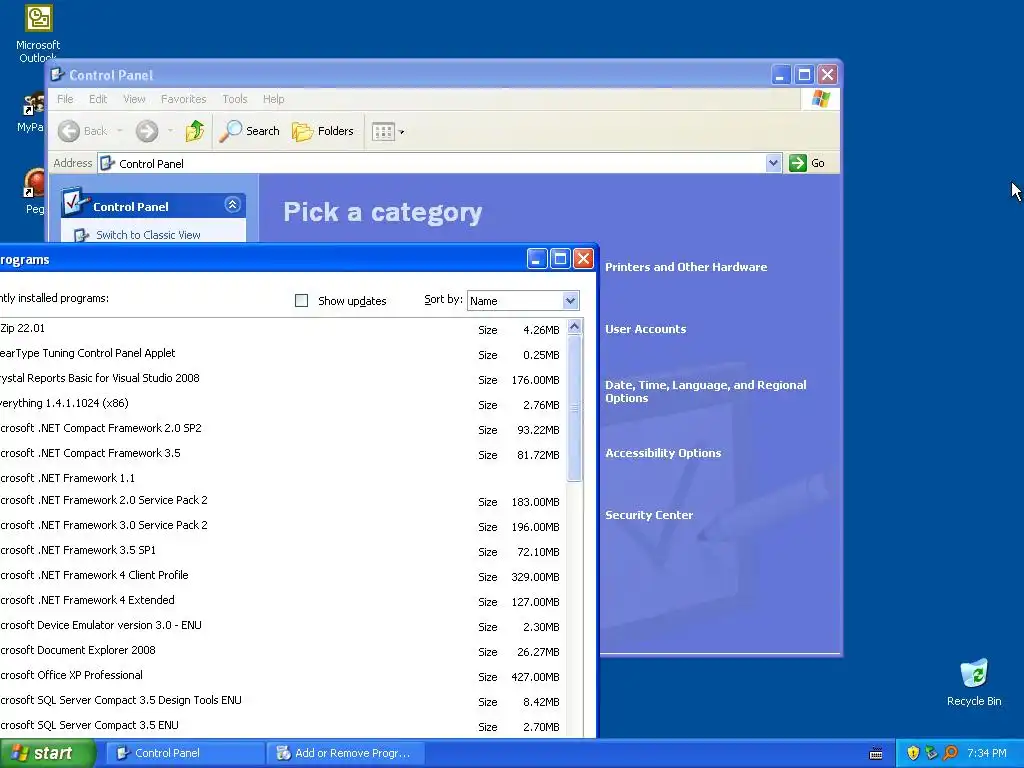The height and width of the screenshot is (768, 1024).
Task: Minimize the Add or Remove Programs window
Action: click(x=536, y=259)
